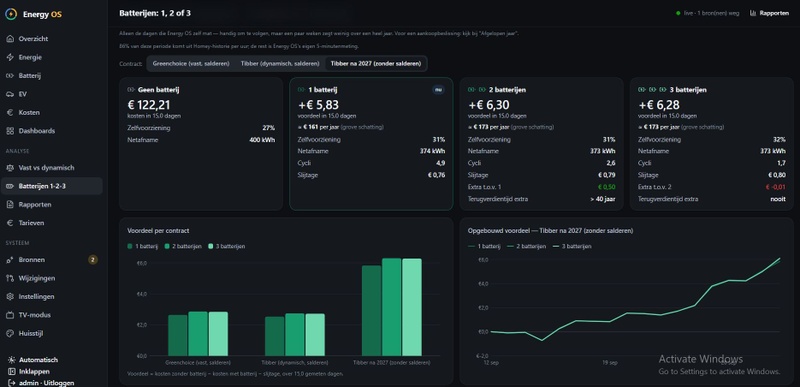Click 'Uitloggen' link in sidebar
Screen dimensions: 800x387
coord(60,383)
